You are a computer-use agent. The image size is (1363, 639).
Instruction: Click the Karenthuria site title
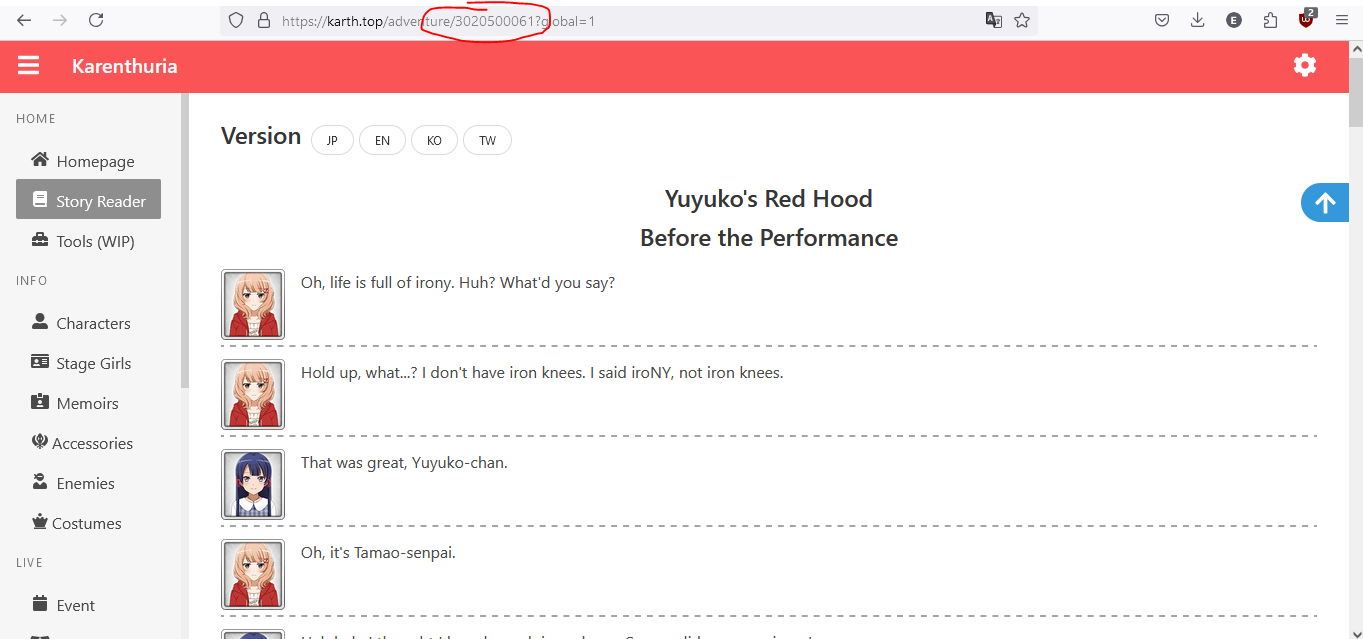tap(124, 66)
